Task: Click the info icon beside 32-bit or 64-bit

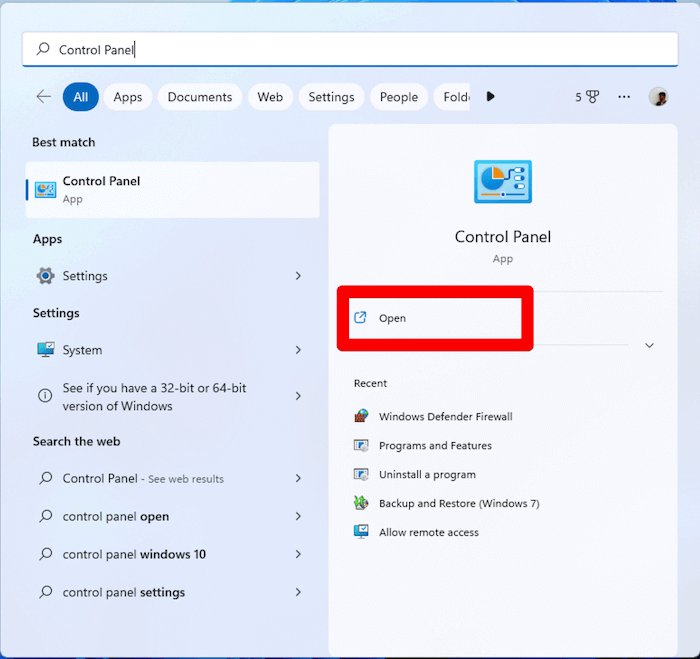Action: [x=45, y=396]
